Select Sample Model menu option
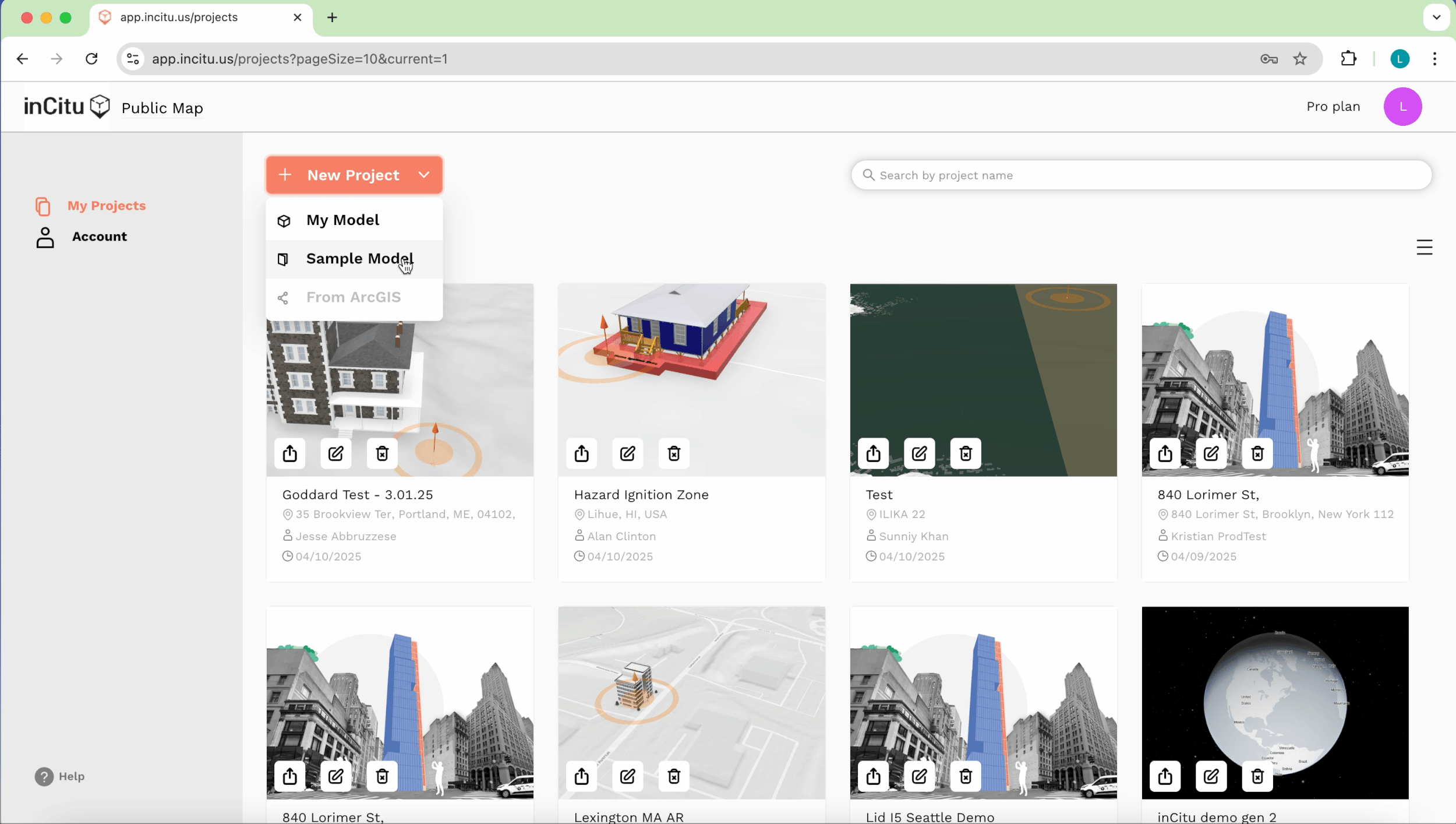 click(x=359, y=259)
